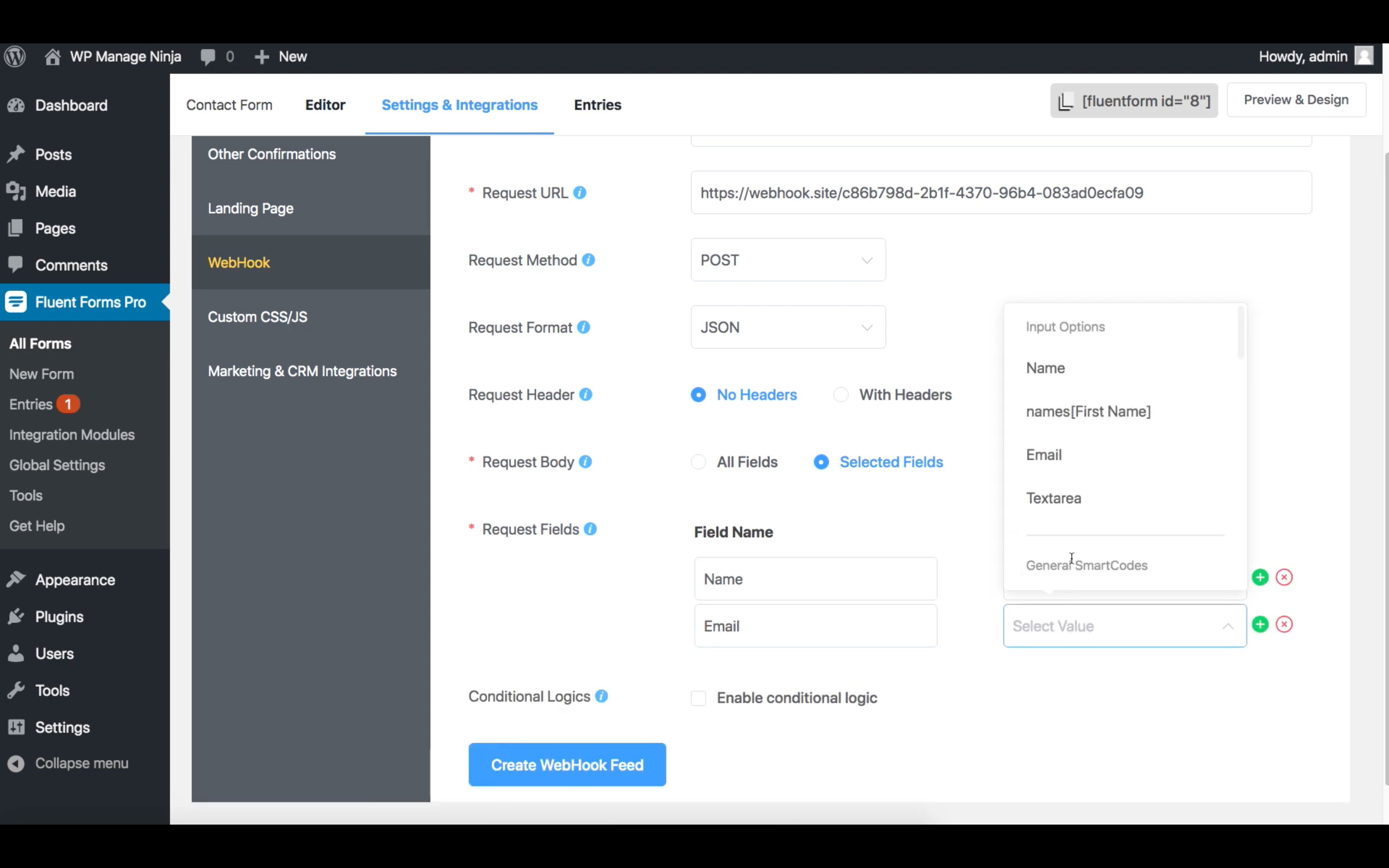
Task: Add a field row after the Email row
Action: click(x=1260, y=624)
